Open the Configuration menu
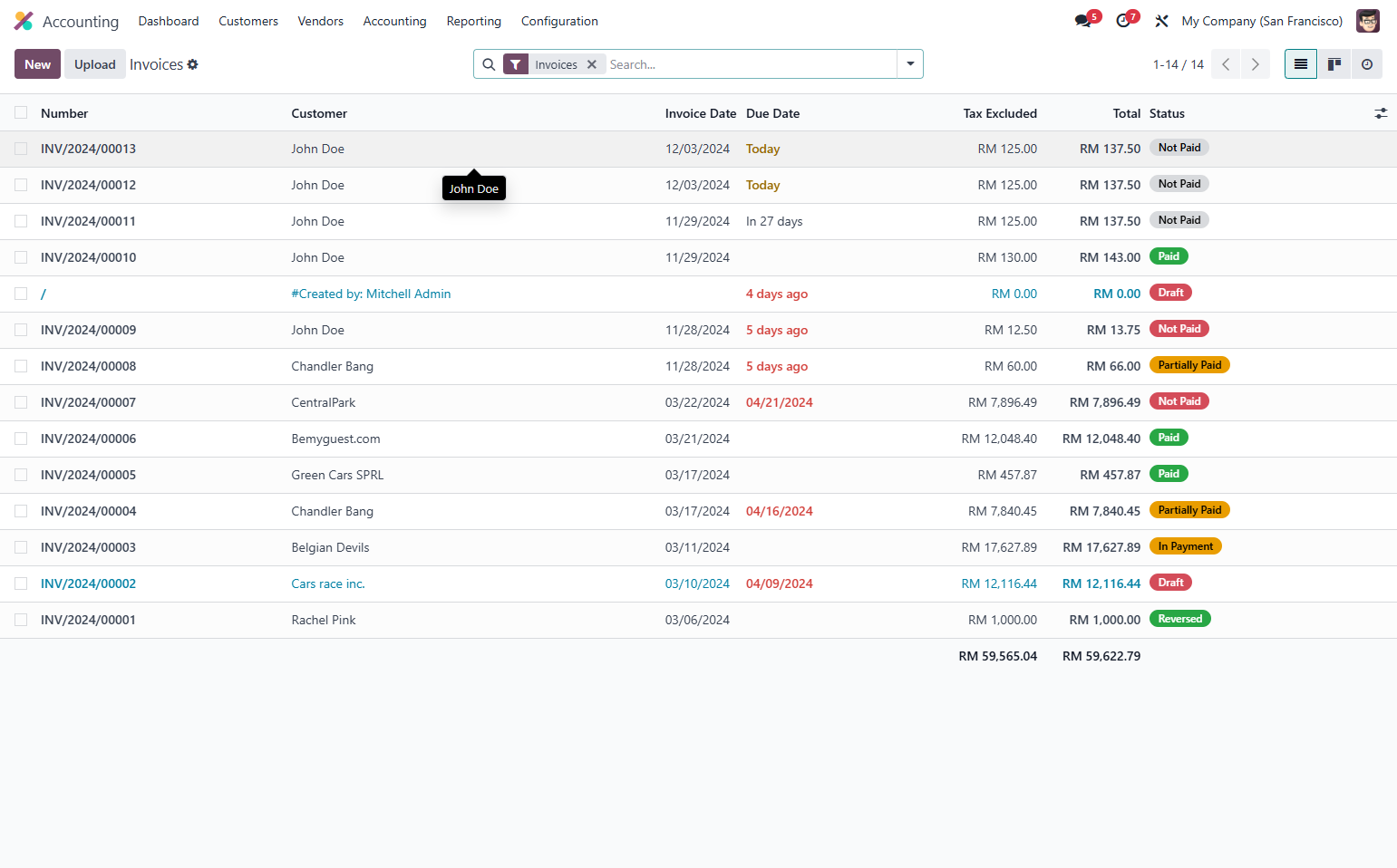 pos(559,21)
